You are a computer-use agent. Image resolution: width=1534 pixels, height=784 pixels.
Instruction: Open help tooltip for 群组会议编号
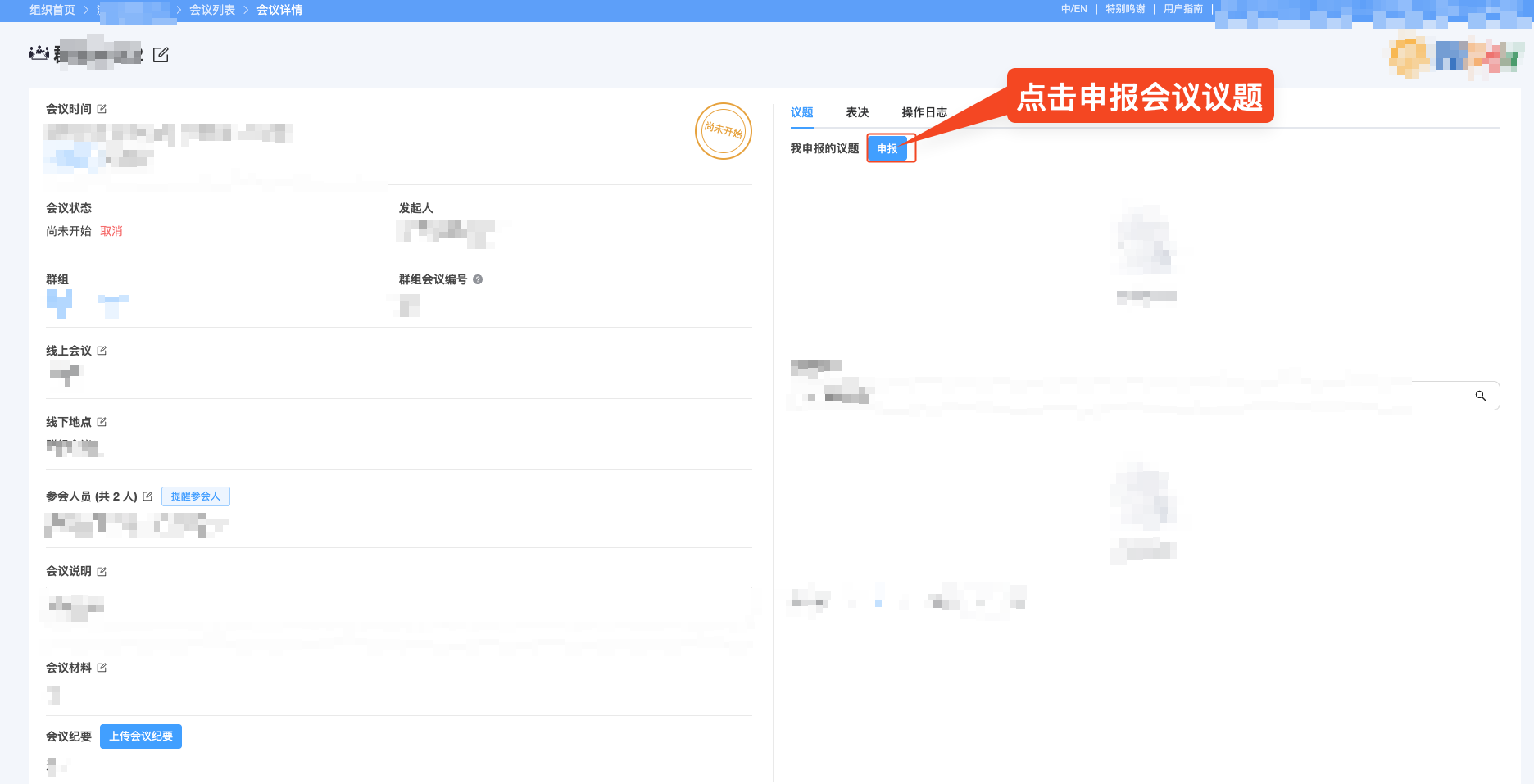tap(478, 279)
